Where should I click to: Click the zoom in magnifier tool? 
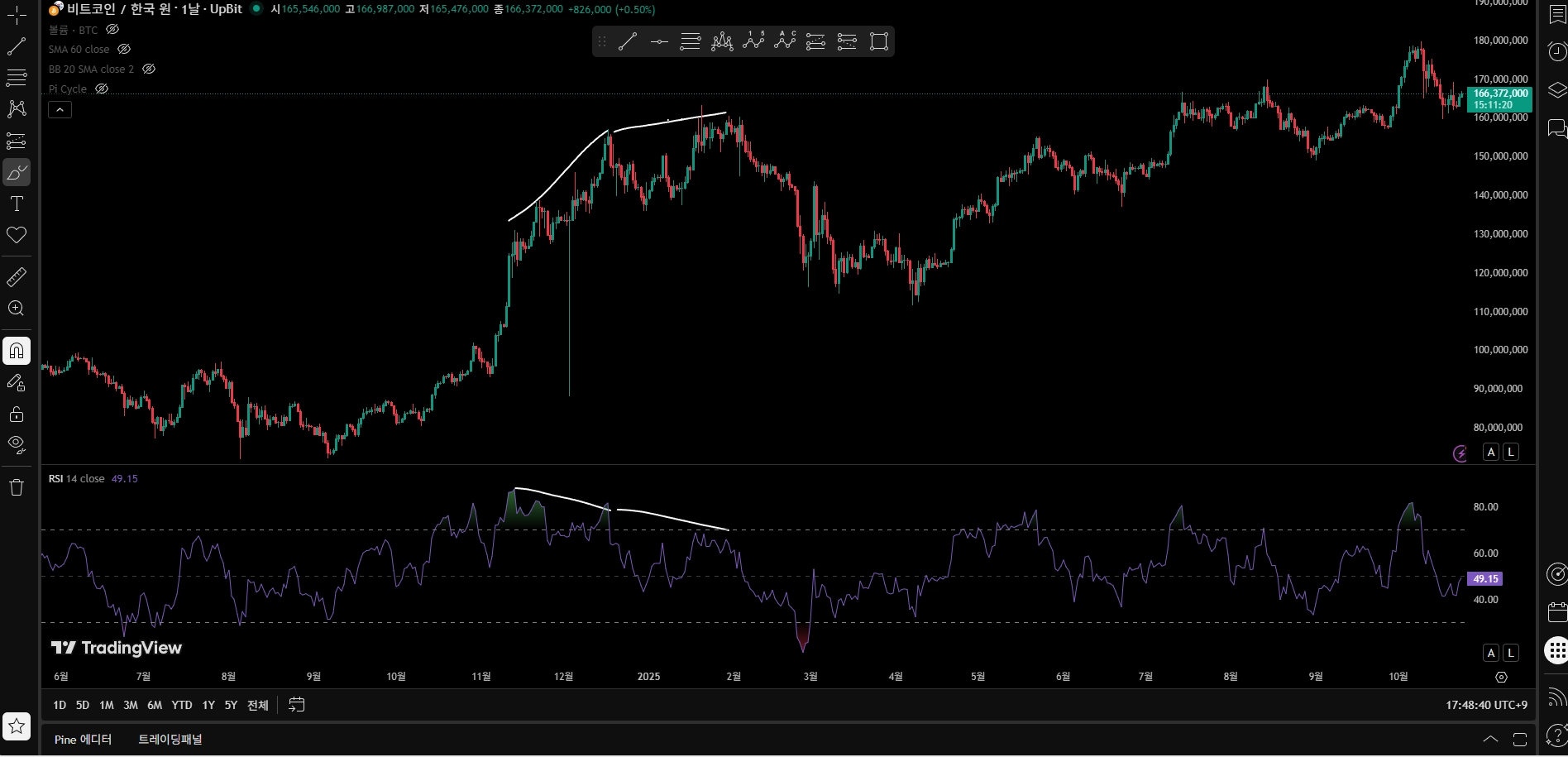(17, 309)
